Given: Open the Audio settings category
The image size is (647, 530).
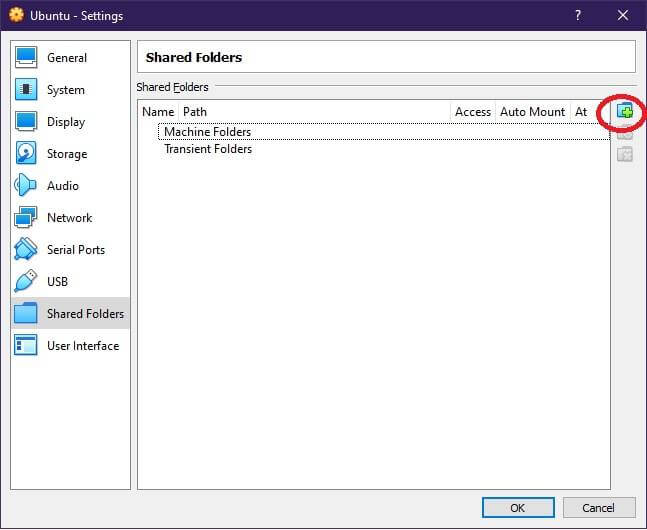Looking at the screenshot, I should tap(71, 185).
